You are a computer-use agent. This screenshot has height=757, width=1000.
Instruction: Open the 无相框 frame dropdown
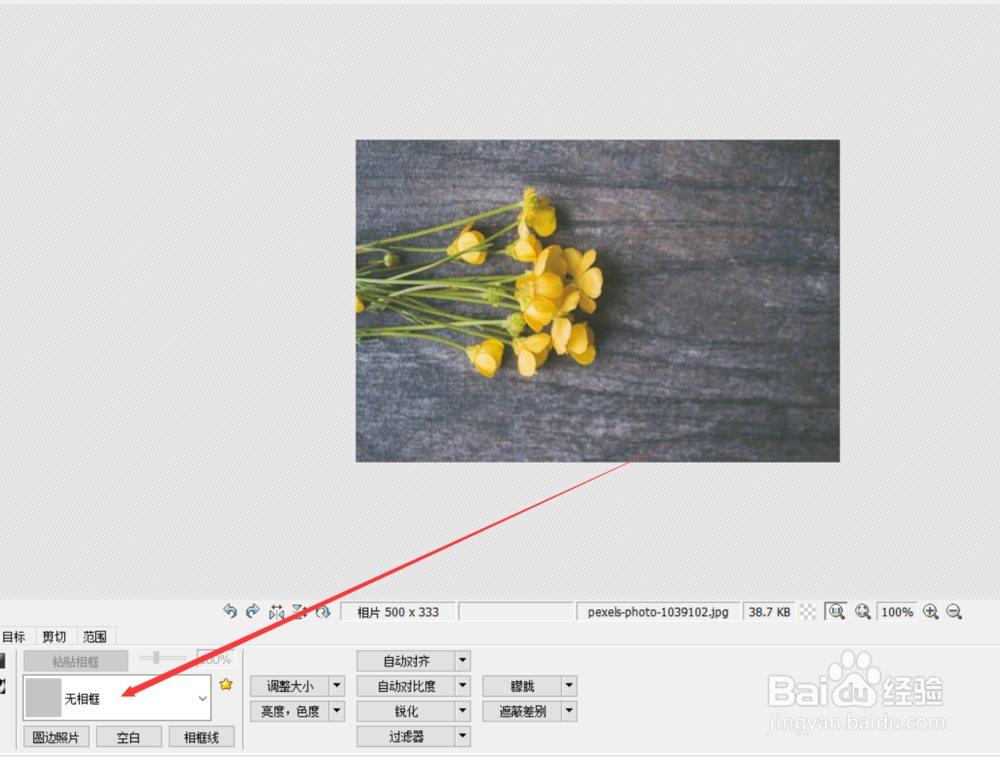click(117, 698)
